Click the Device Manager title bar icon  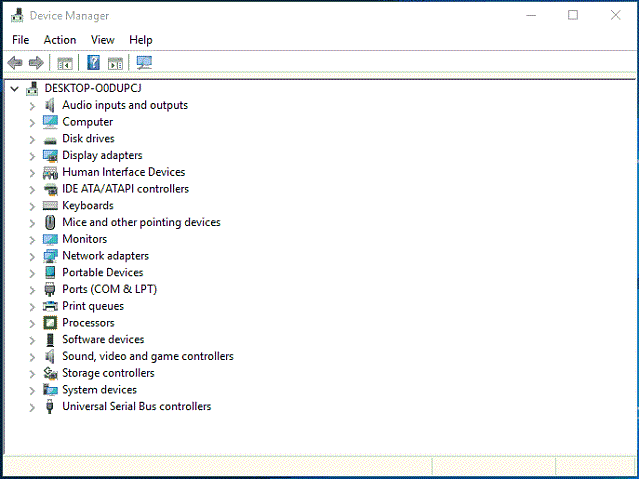[x=18, y=15]
